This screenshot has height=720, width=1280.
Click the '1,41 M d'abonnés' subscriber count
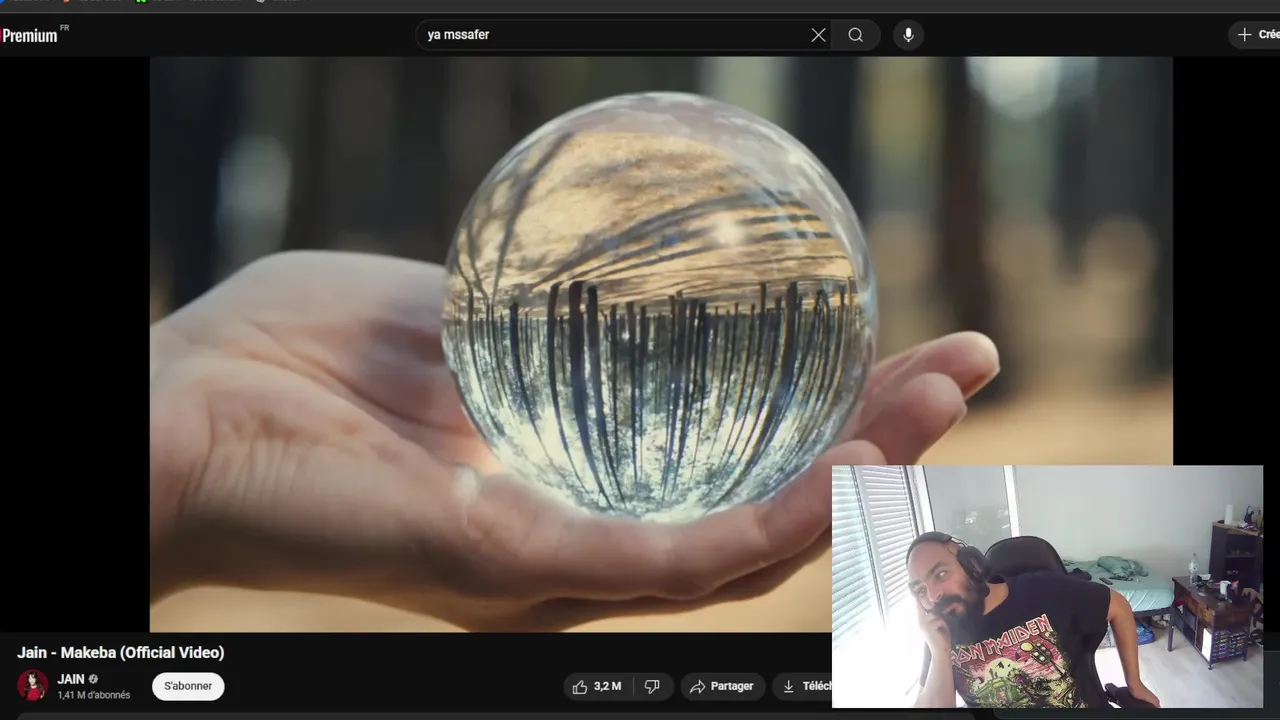coord(93,695)
